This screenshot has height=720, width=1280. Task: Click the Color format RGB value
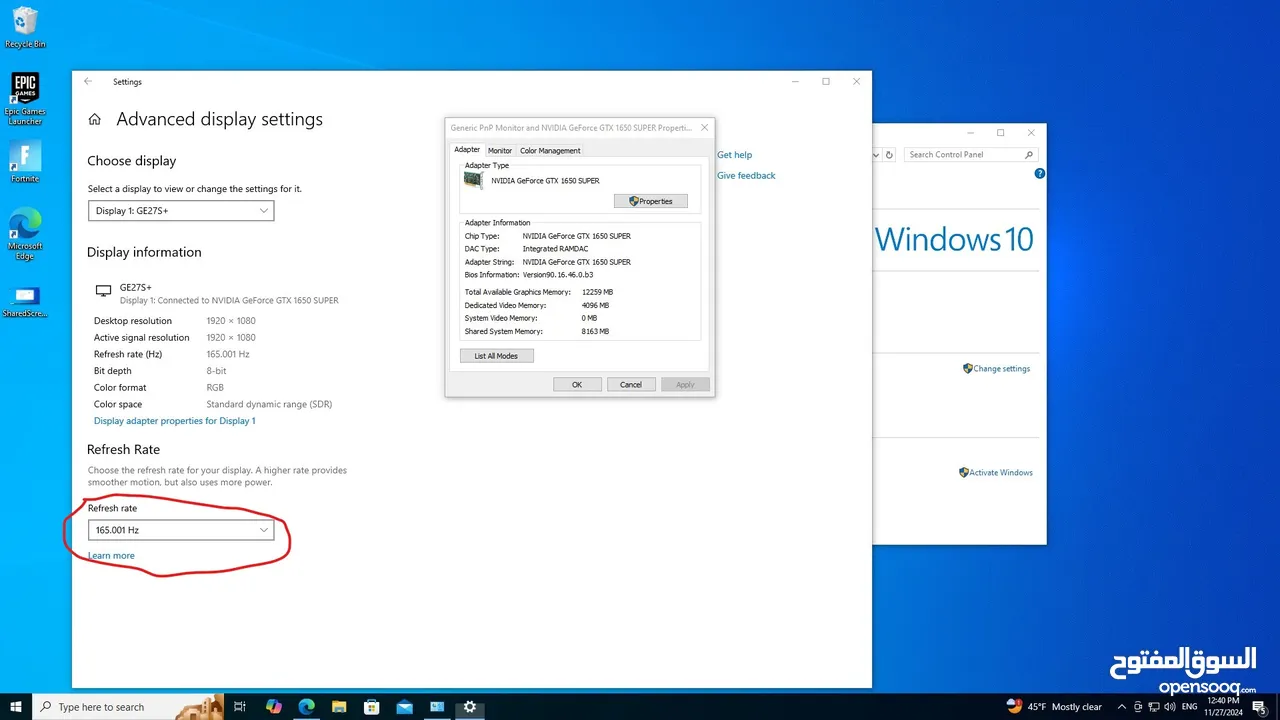pos(215,388)
